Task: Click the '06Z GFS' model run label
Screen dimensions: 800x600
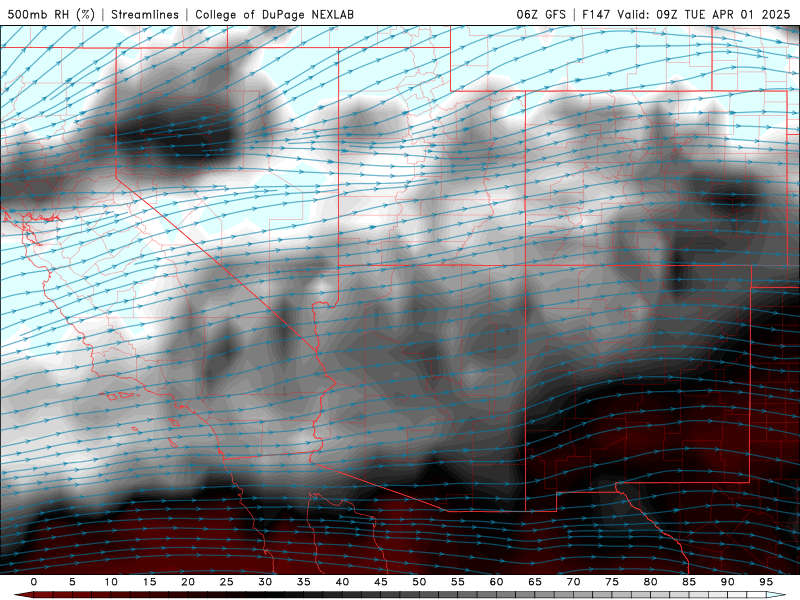Action: [x=541, y=14]
